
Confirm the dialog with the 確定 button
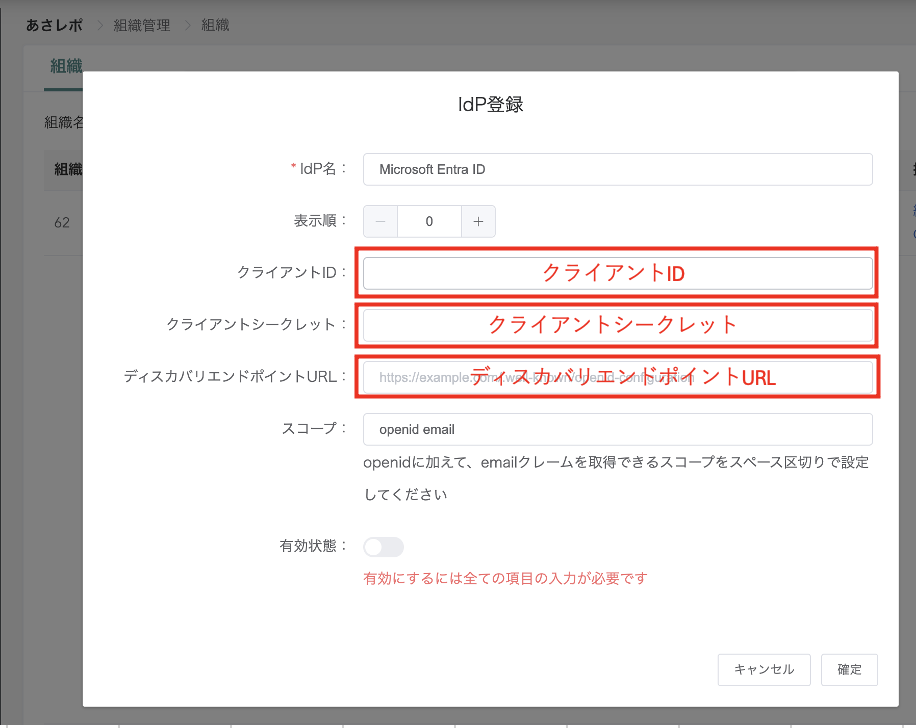(x=849, y=670)
